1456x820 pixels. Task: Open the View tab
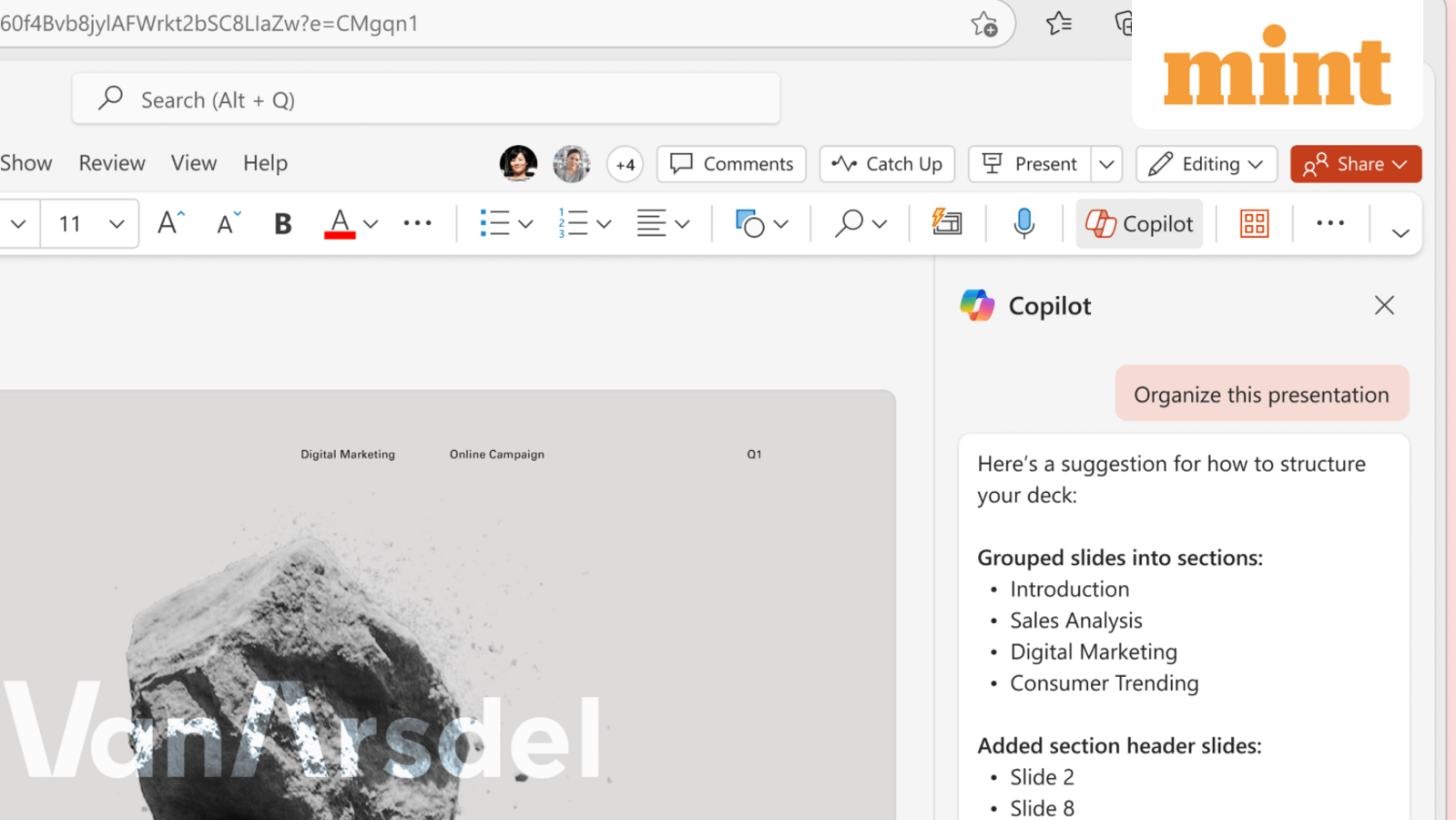click(x=194, y=163)
